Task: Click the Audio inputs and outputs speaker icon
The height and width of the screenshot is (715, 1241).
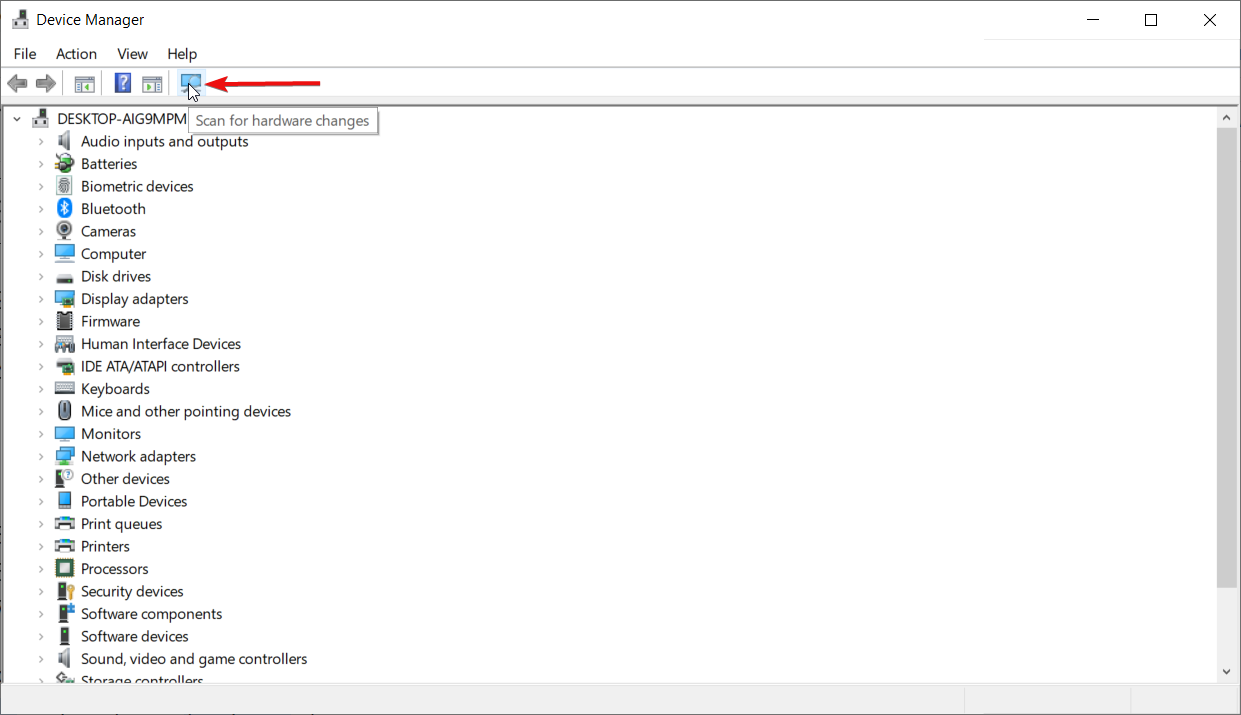Action: [x=65, y=141]
